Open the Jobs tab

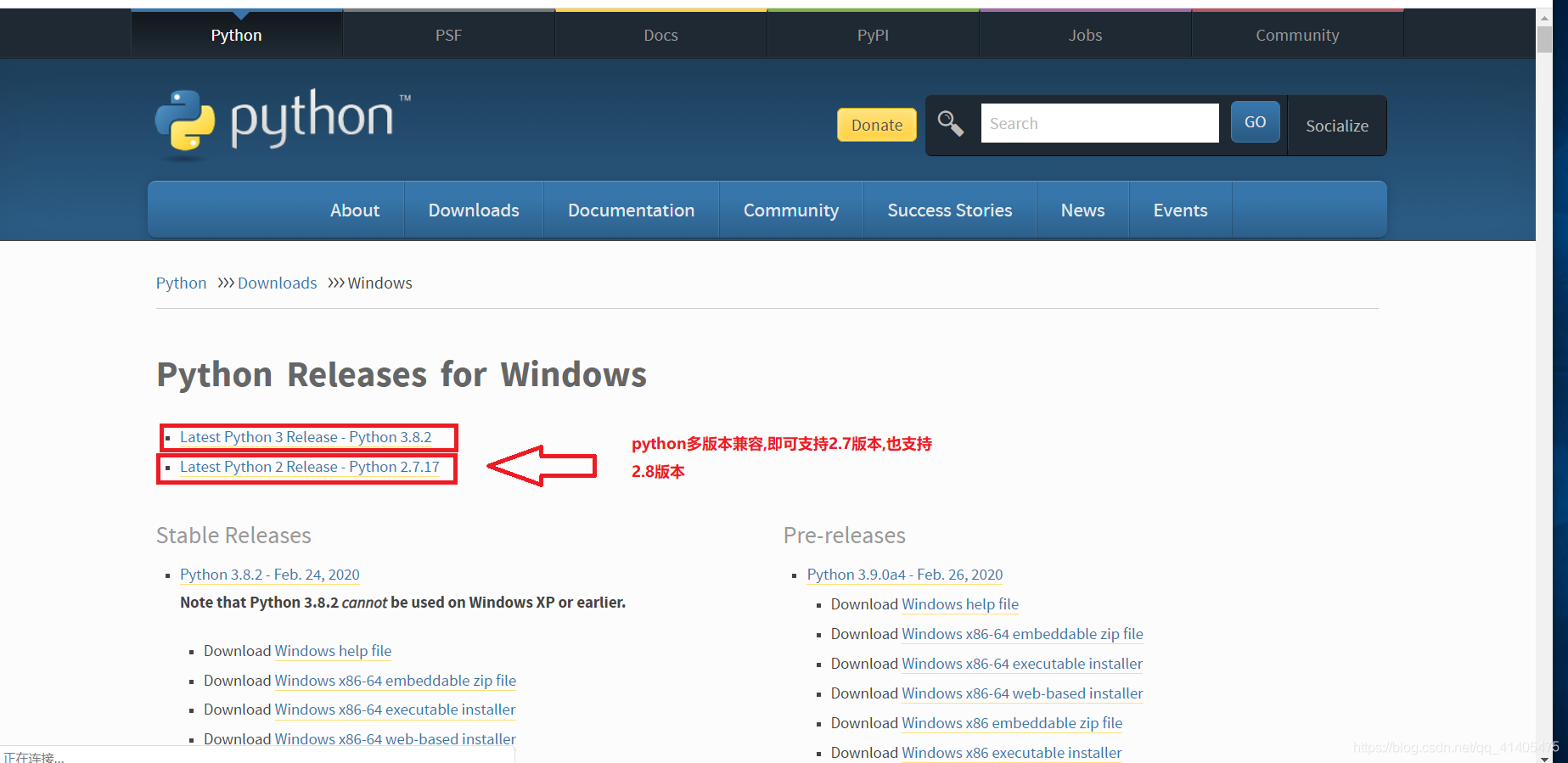(x=1085, y=35)
